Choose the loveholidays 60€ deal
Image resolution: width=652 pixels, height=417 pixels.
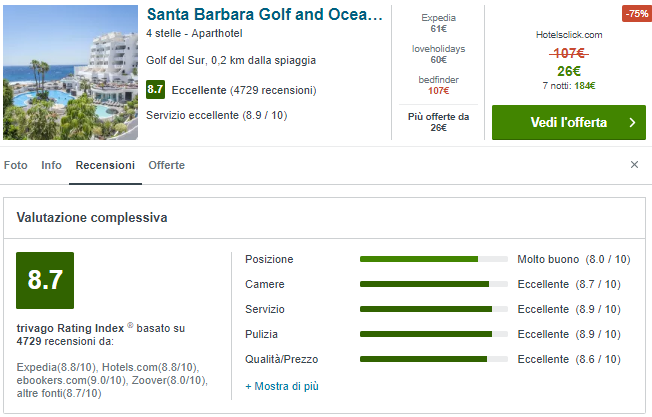[438, 53]
